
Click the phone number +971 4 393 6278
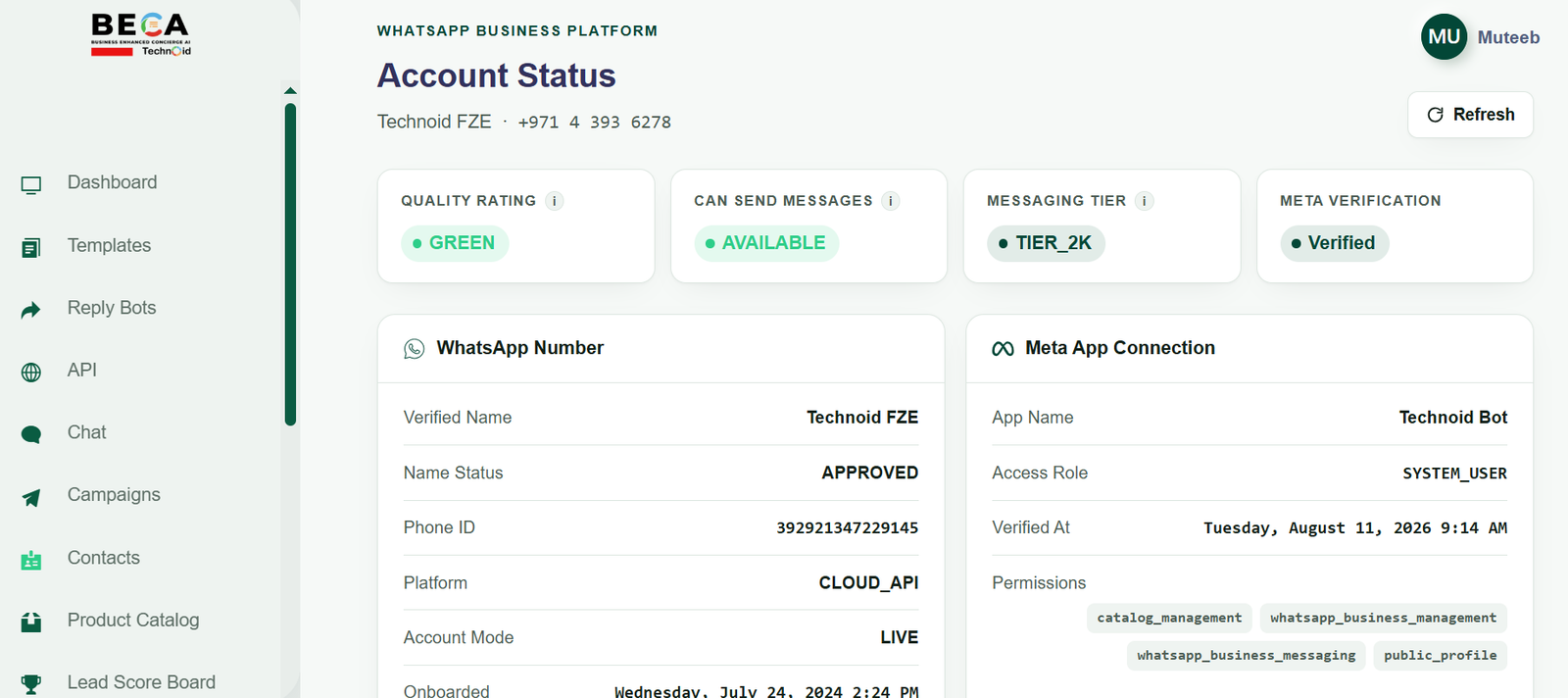point(594,123)
